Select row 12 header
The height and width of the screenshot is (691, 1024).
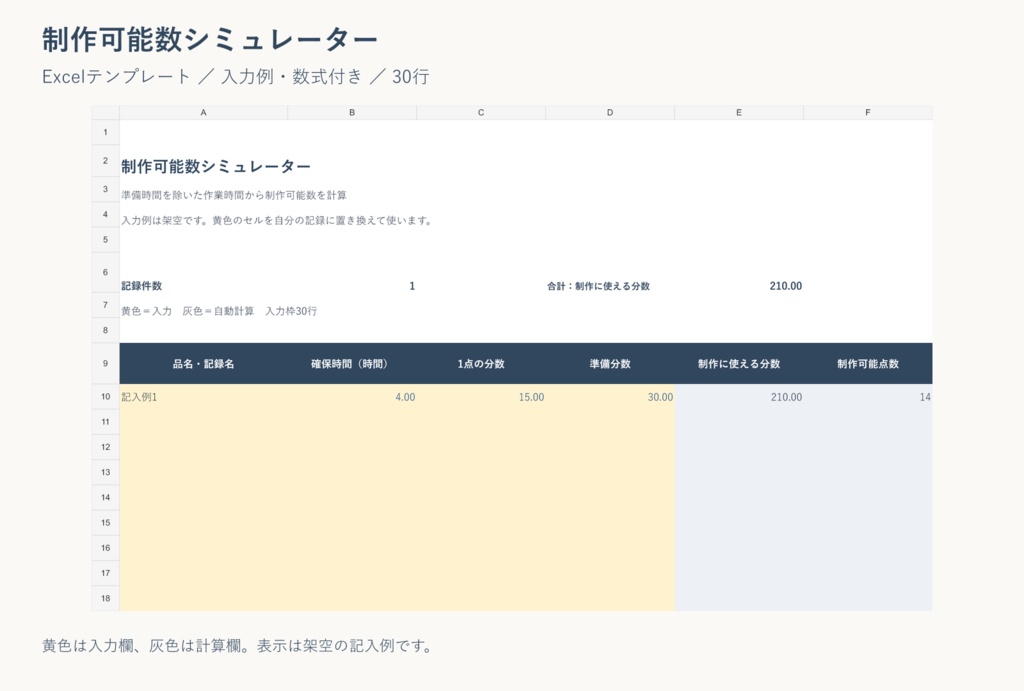tap(105, 447)
